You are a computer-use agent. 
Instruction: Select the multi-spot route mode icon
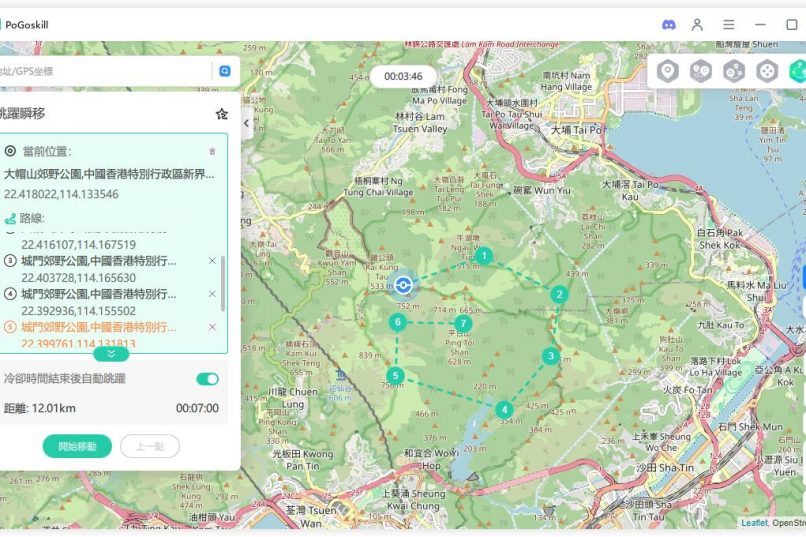click(734, 71)
